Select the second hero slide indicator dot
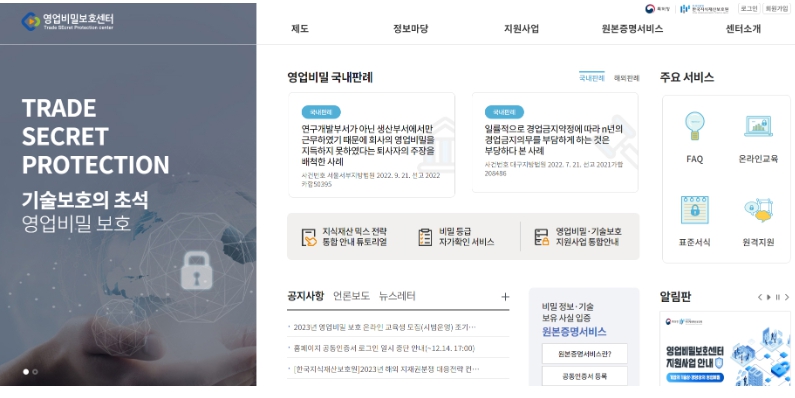 (x=35, y=372)
